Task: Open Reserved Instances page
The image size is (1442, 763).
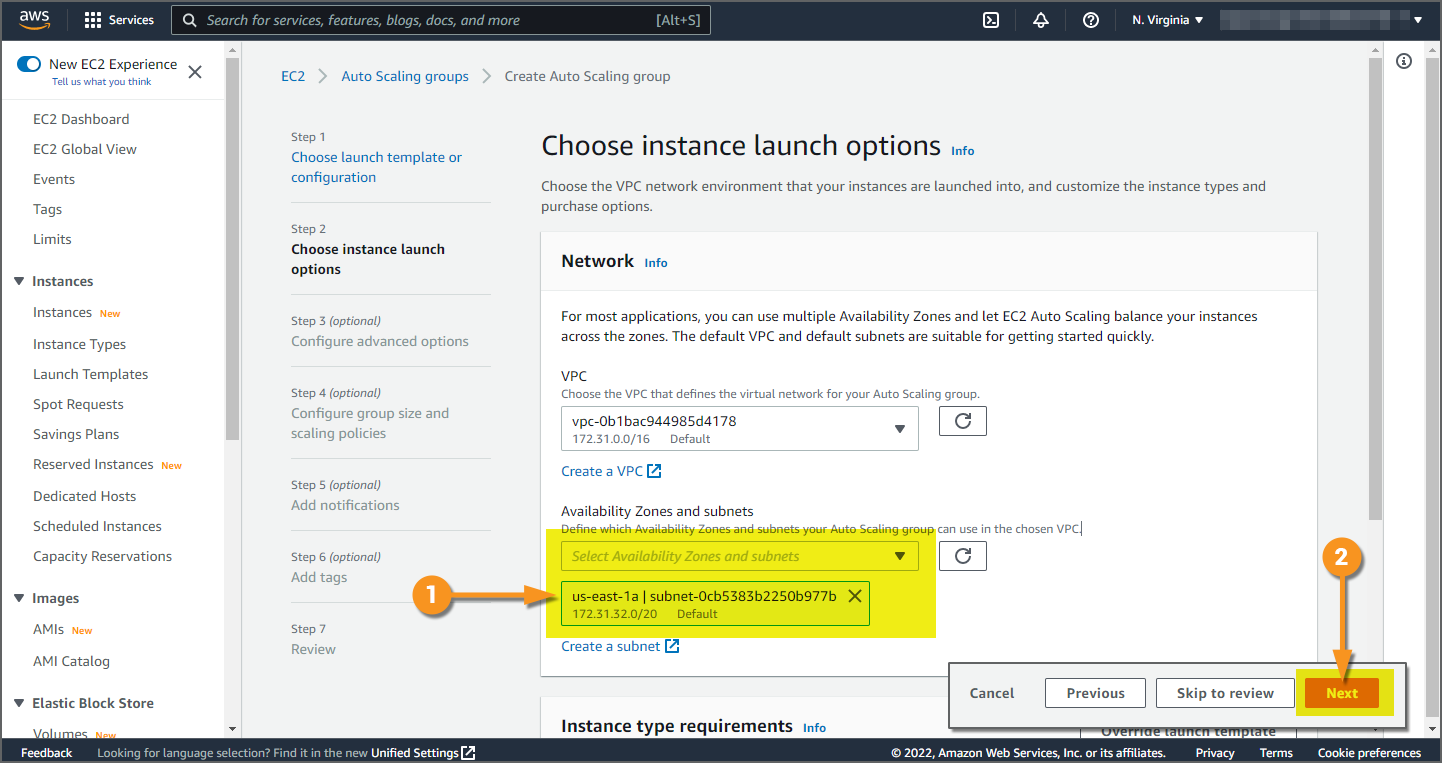Action: tap(93, 464)
